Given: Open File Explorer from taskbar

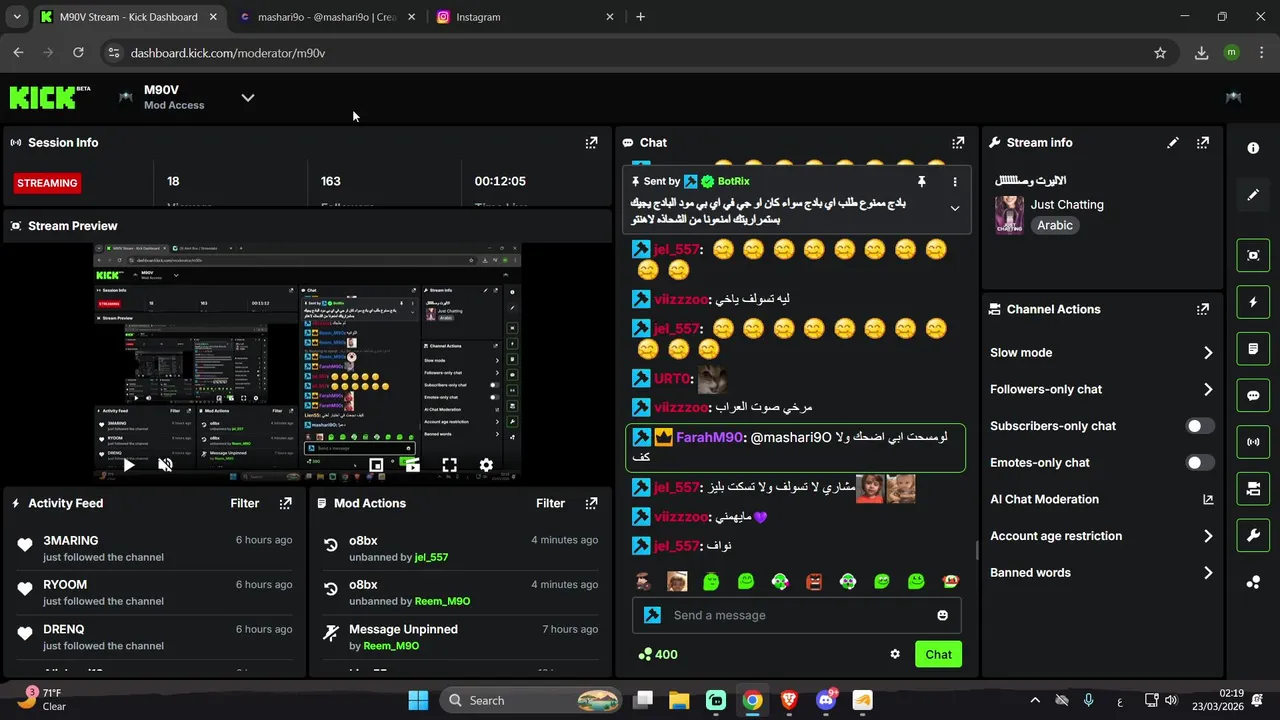Looking at the screenshot, I should (679, 701).
